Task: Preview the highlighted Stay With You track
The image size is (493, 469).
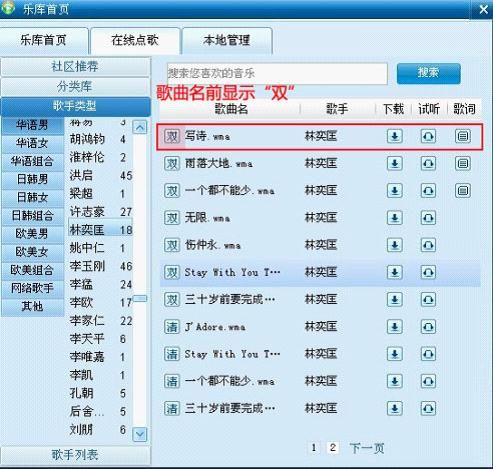Action: pos(428,272)
